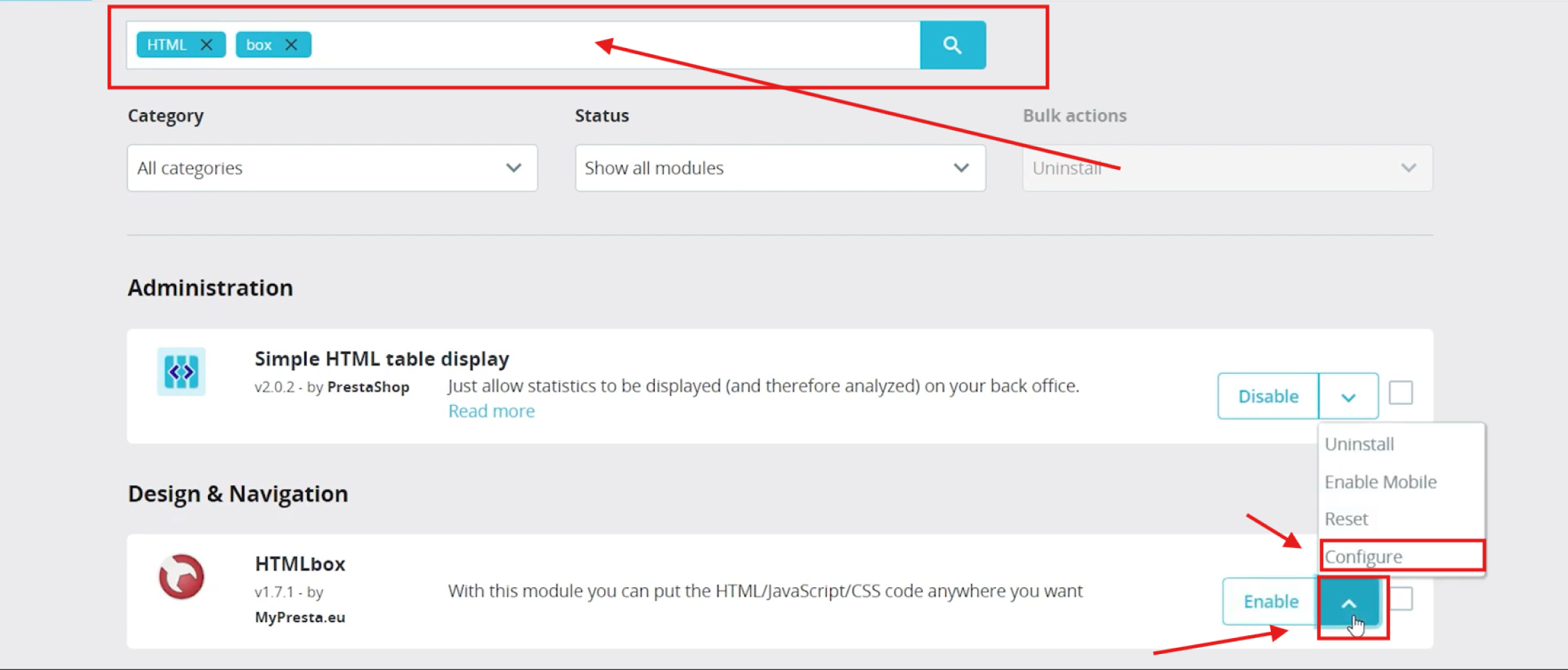Viewport: 1568px width, 670px height.
Task: Open the Show all modules status dropdown
Action: click(779, 168)
